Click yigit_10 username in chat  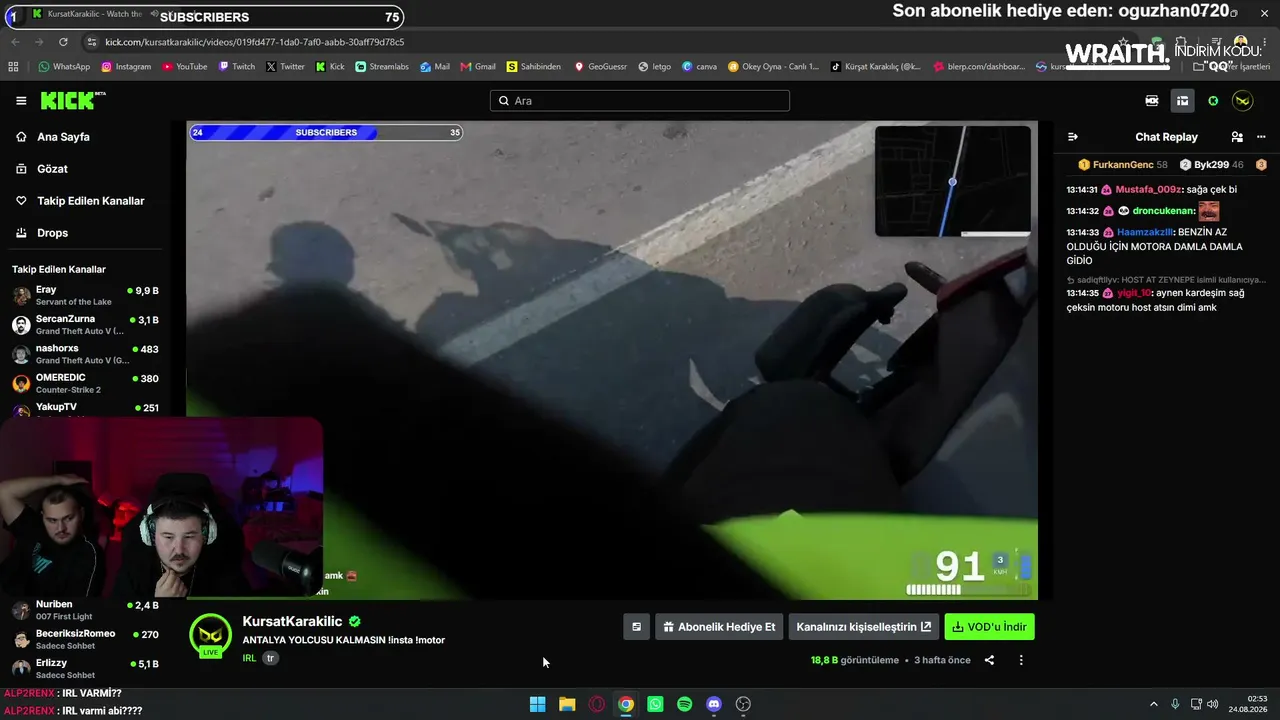1135,293
